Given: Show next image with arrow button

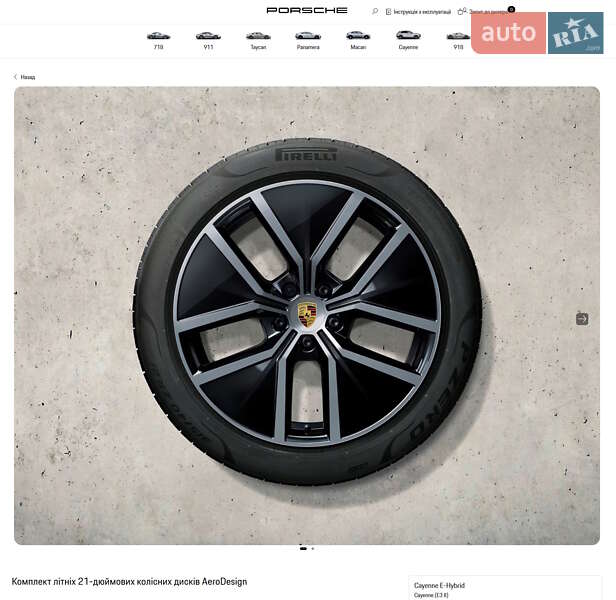Looking at the screenshot, I should coord(582,319).
